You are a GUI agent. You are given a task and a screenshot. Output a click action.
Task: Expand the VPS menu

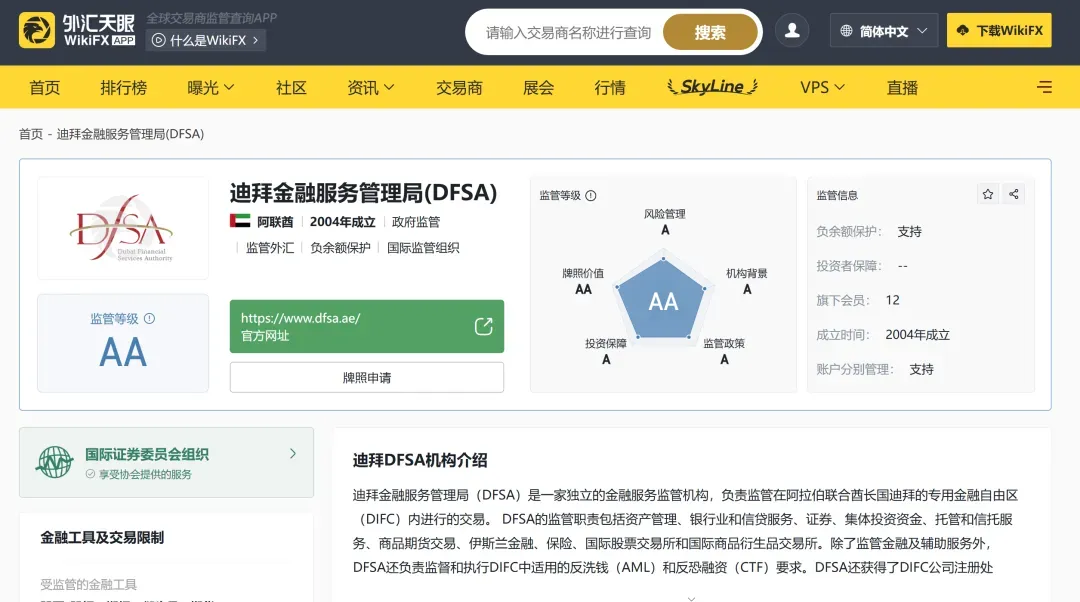pyautogui.click(x=822, y=87)
